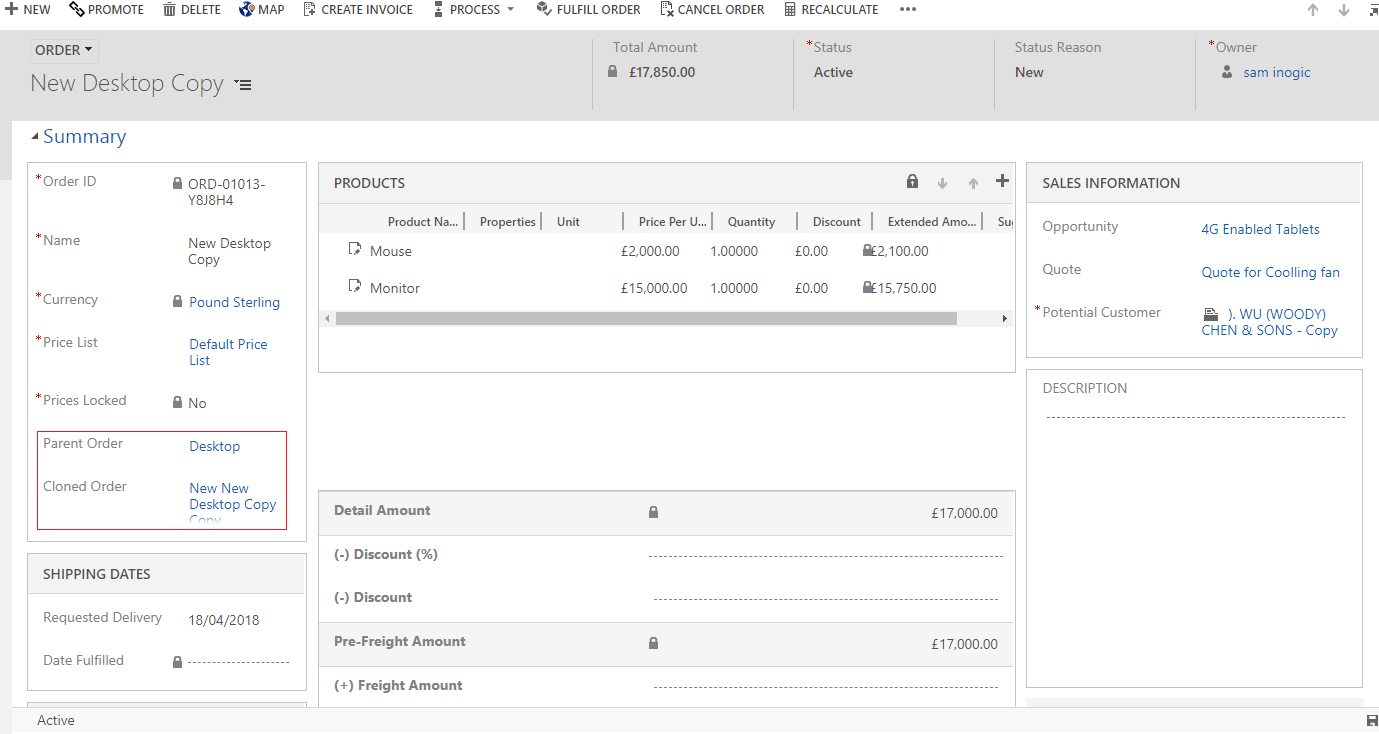Click Monitor extended amount £15,750.00
This screenshot has width=1379, height=734.
[904, 288]
